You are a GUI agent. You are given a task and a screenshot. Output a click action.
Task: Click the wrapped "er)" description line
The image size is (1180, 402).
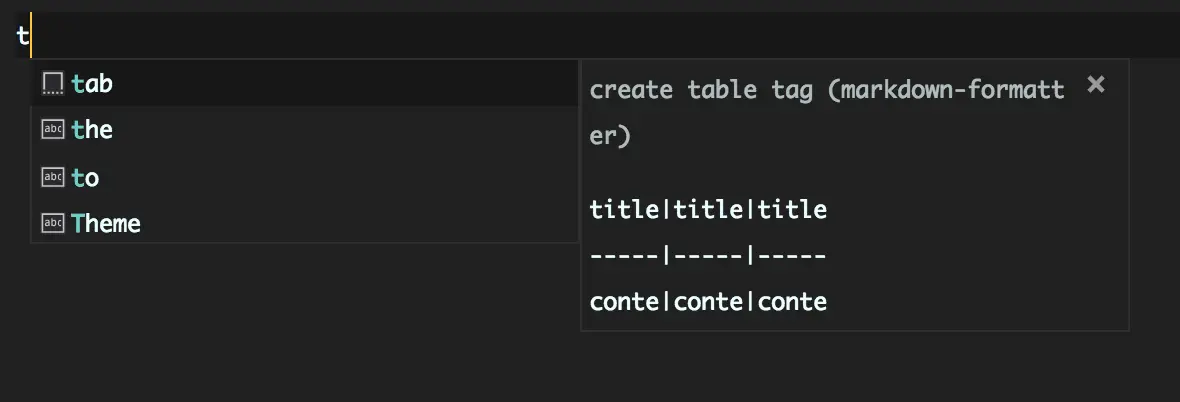click(610, 136)
